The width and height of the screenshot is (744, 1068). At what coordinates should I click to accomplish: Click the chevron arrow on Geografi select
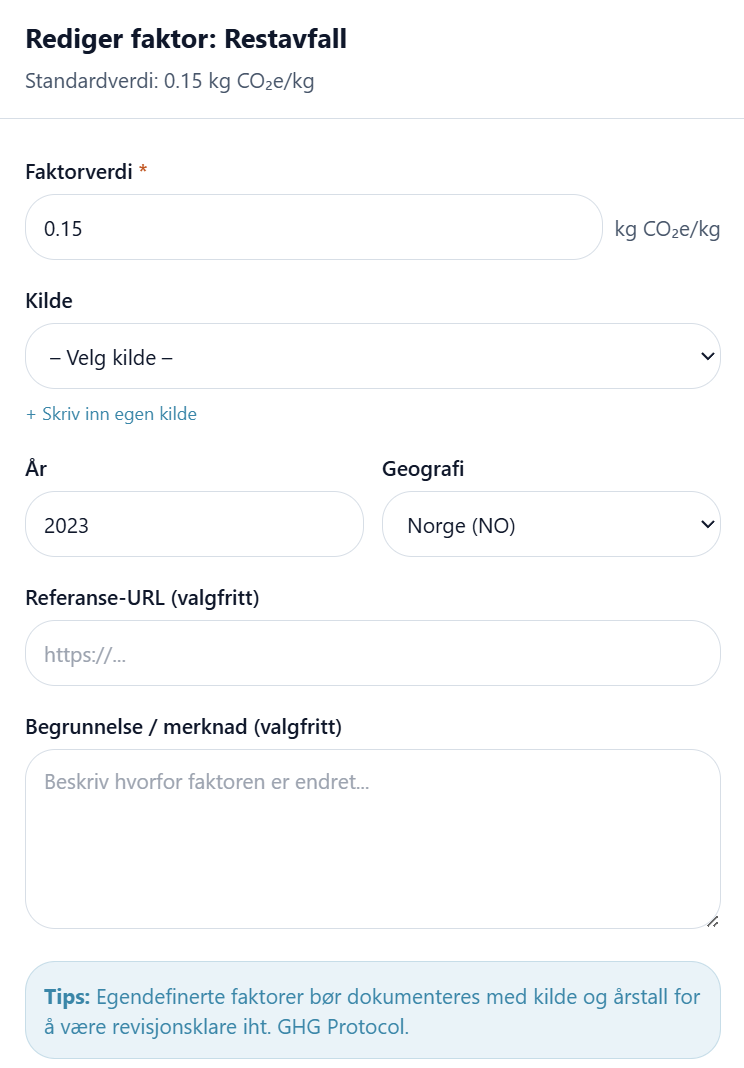click(x=708, y=525)
